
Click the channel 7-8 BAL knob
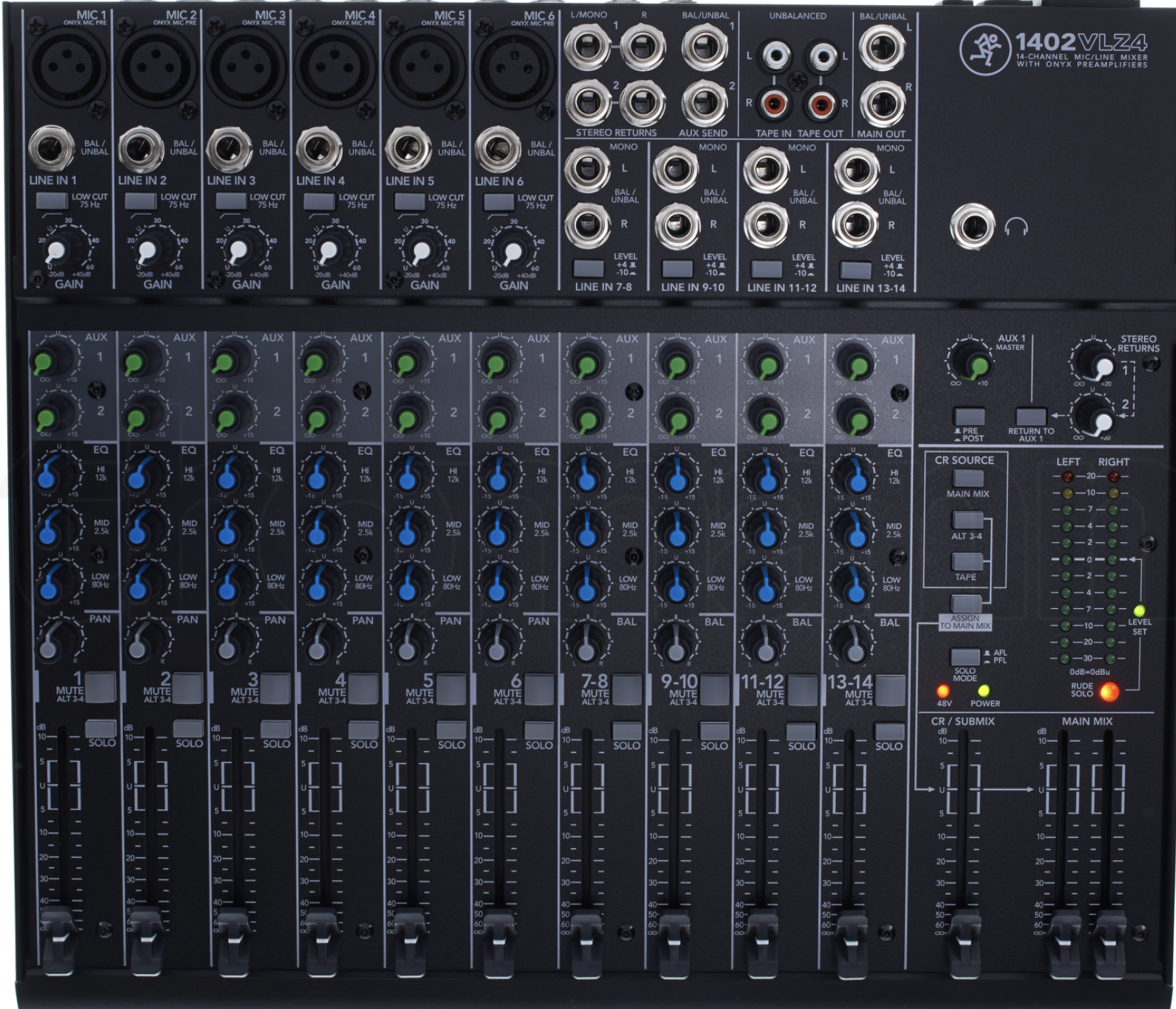[x=586, y=646]
